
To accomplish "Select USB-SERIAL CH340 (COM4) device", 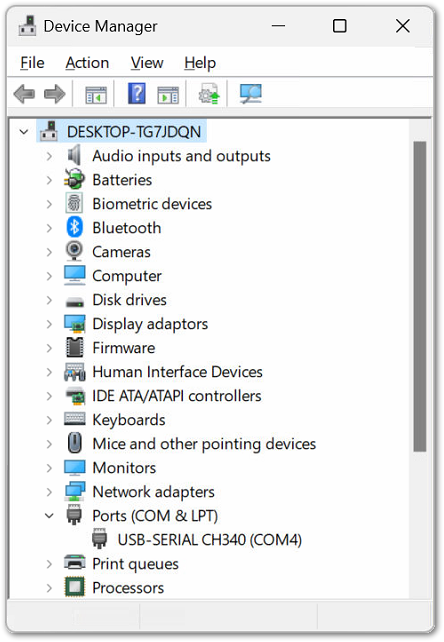I will (210, 540).
